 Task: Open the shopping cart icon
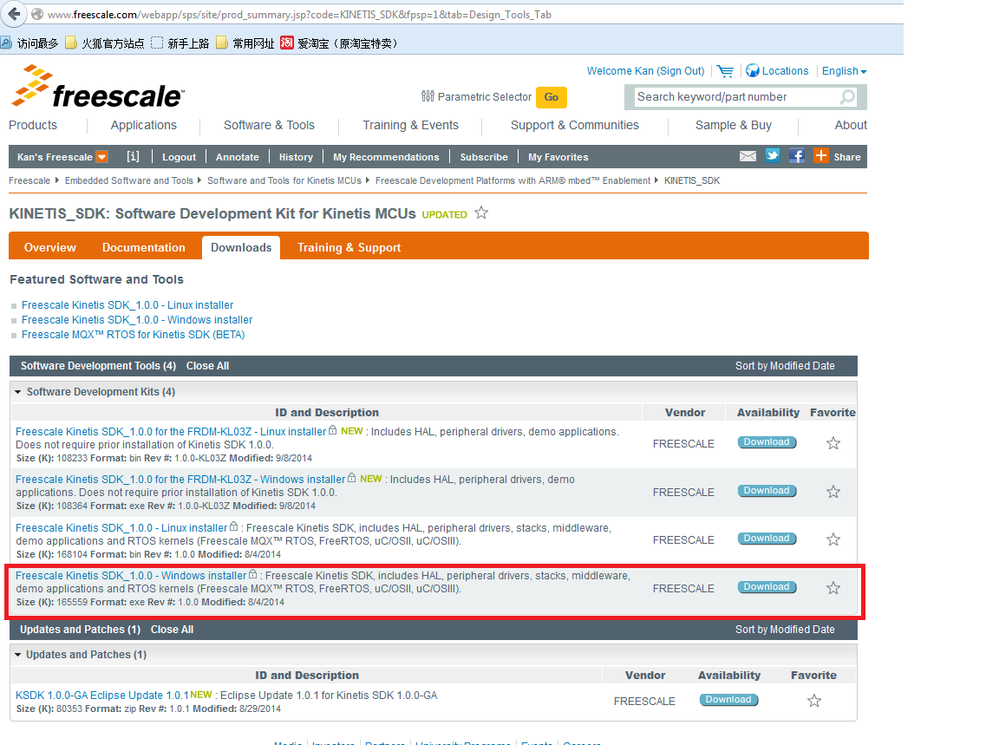pyautogui.click(x=724, y=71)
